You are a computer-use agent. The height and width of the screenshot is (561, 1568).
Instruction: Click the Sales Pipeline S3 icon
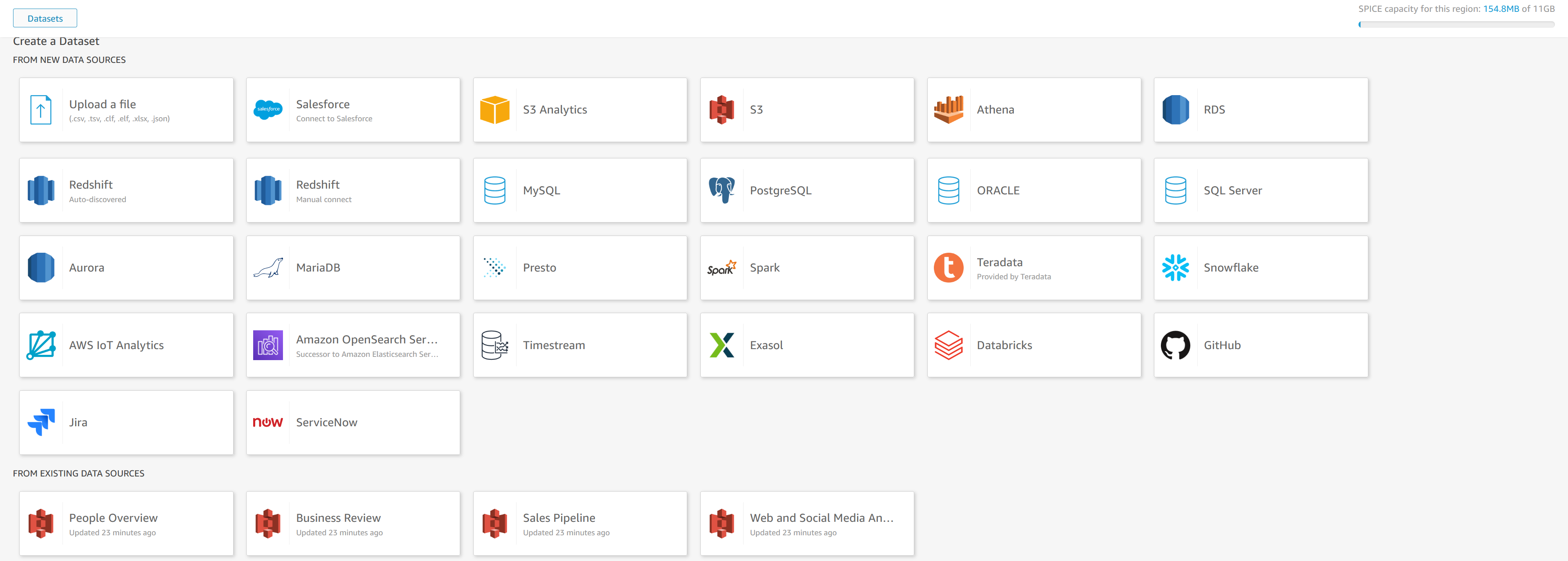click(495, 524)
